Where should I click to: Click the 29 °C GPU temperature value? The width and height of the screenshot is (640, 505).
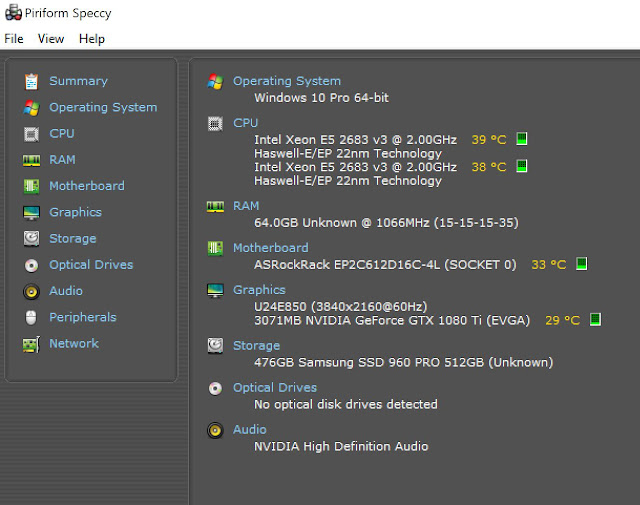[562, 320]
